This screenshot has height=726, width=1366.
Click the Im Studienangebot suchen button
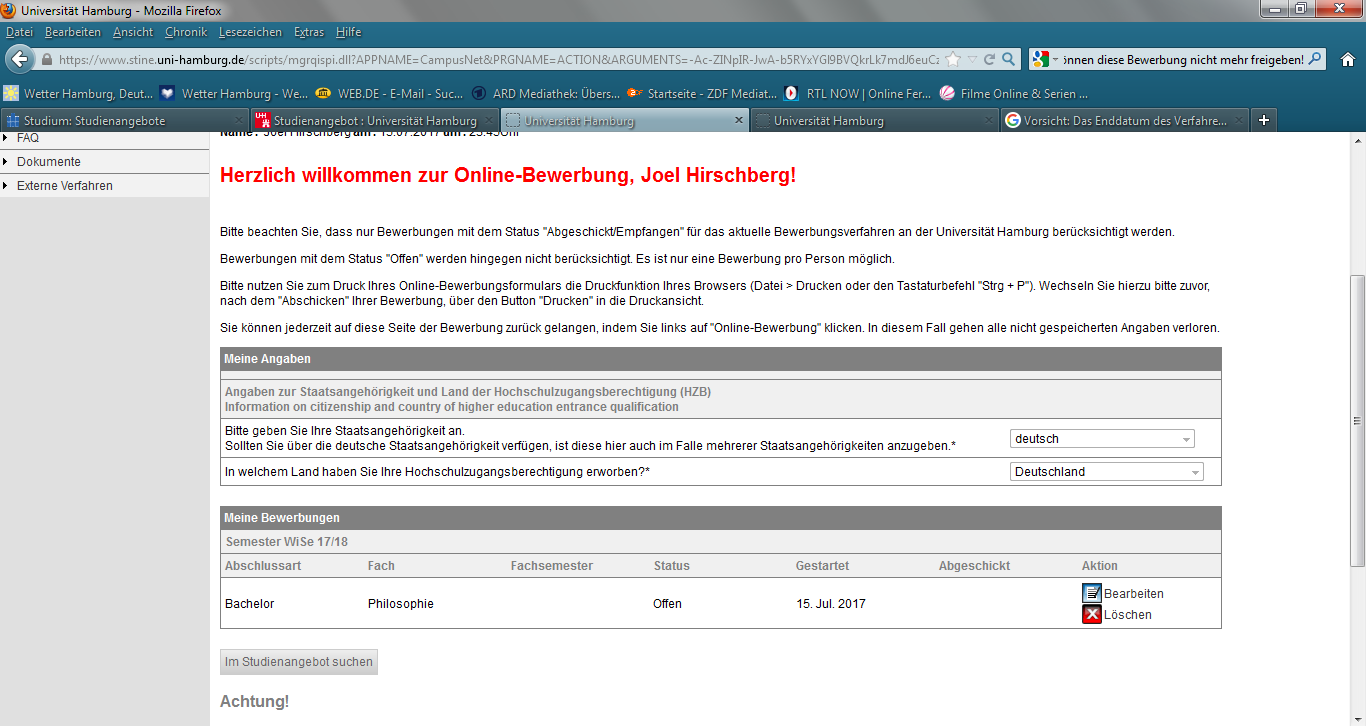point(298,661)
